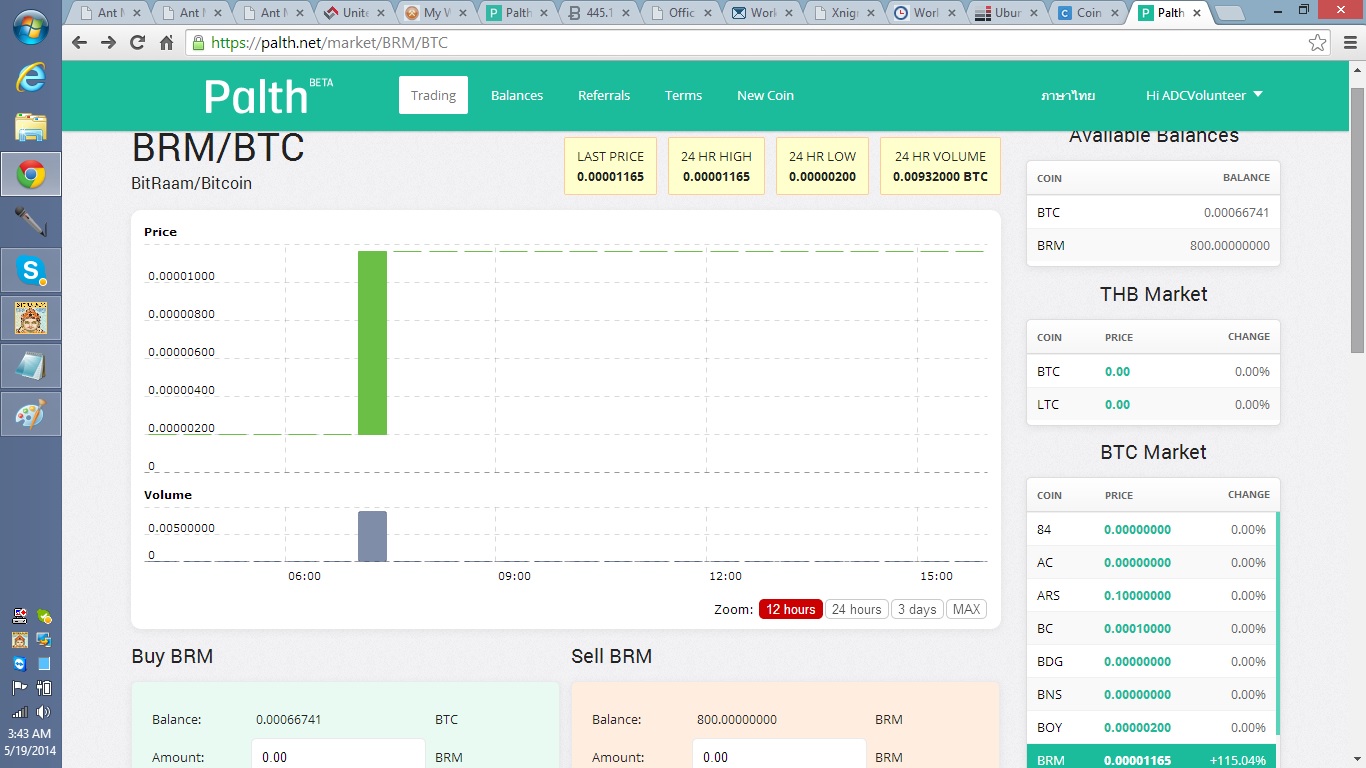Open the volume speaker tray icon
The image size is (1366, 768).
click(43, 712)
